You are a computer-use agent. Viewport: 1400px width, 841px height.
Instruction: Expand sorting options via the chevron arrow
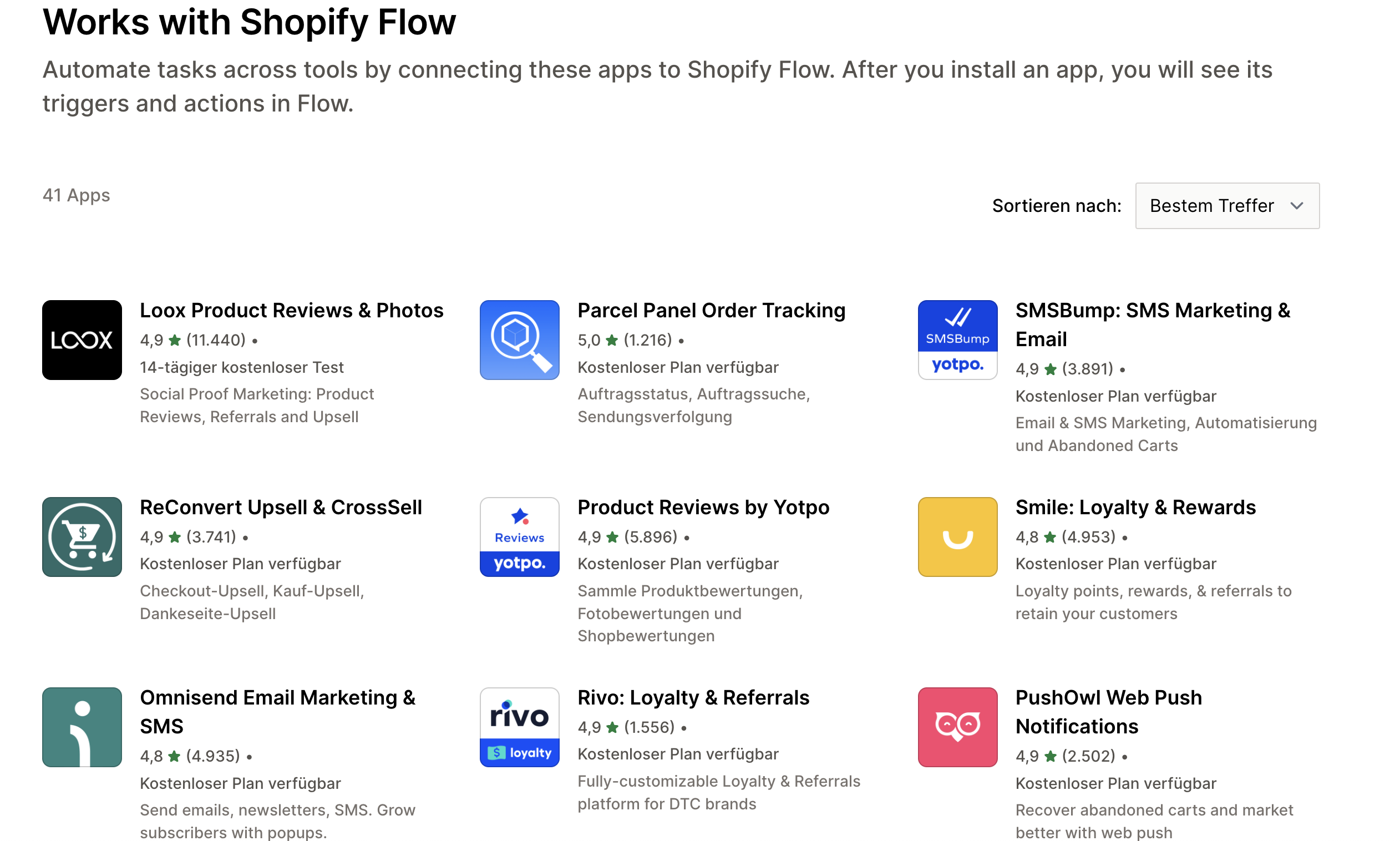[1296, 206]
